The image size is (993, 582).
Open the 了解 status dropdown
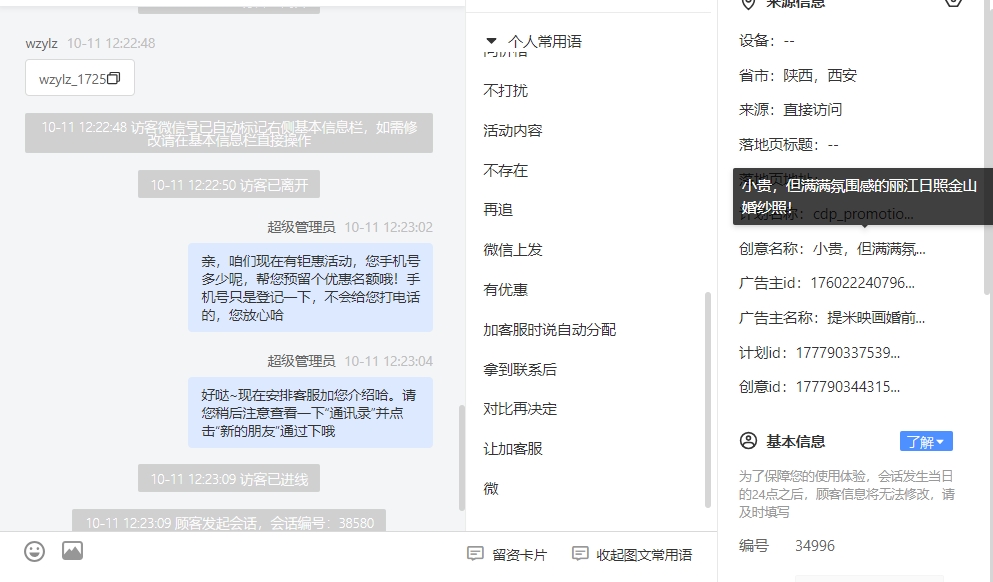coord(926,441)
